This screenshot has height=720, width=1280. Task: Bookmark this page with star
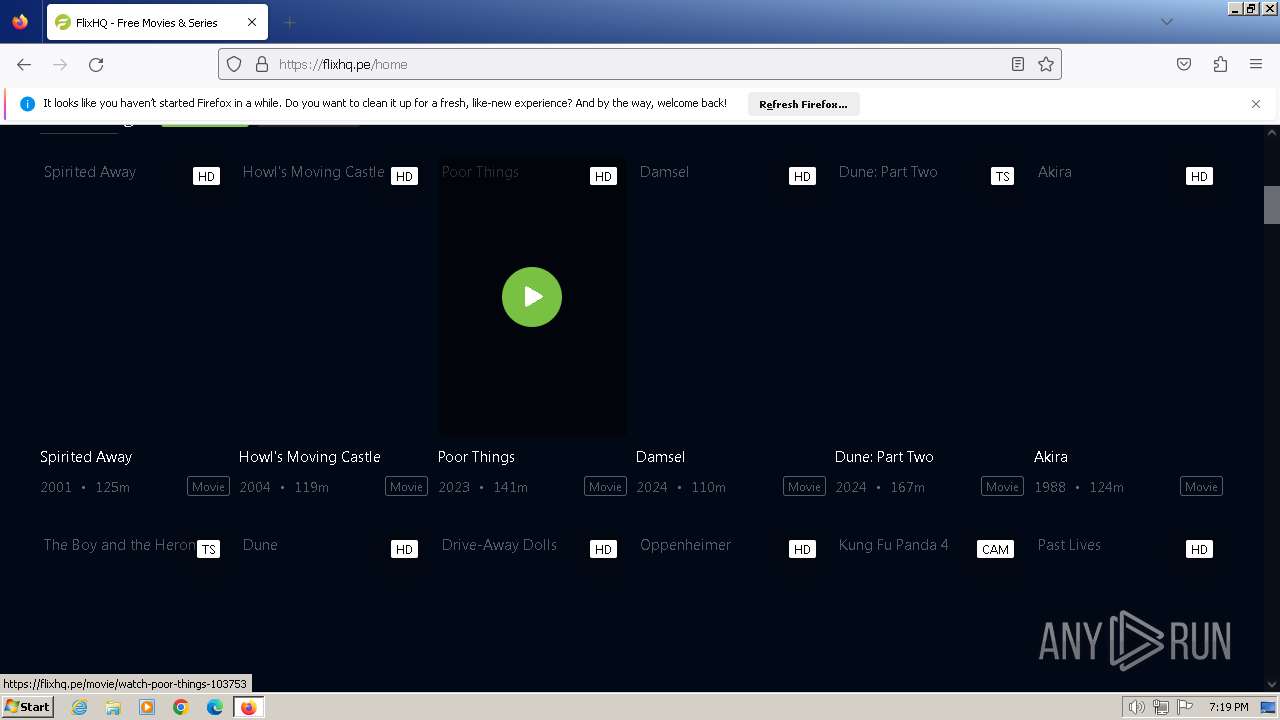[x=1046, y=64]
